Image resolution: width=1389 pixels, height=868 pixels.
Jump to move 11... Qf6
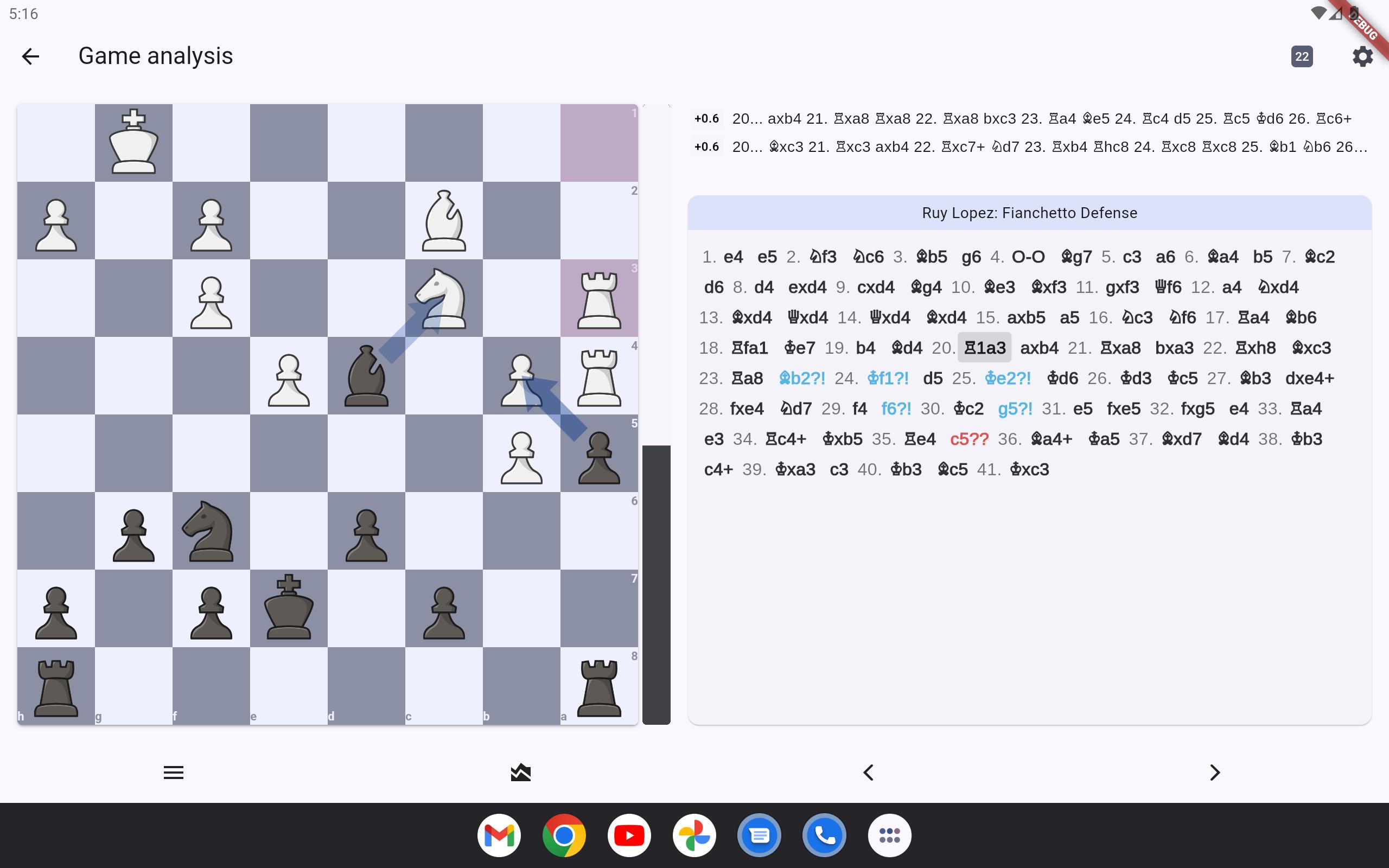pos(1168,287)
